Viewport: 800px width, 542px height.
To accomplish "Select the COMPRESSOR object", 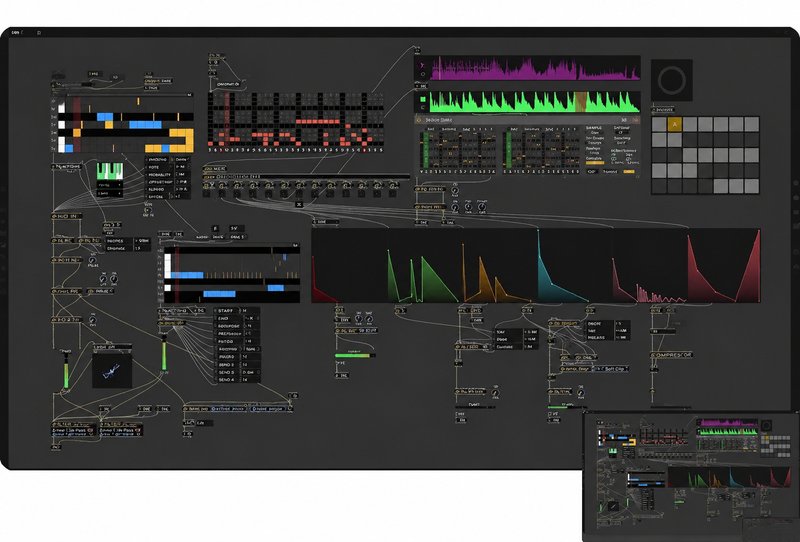I will pos(671,355).
